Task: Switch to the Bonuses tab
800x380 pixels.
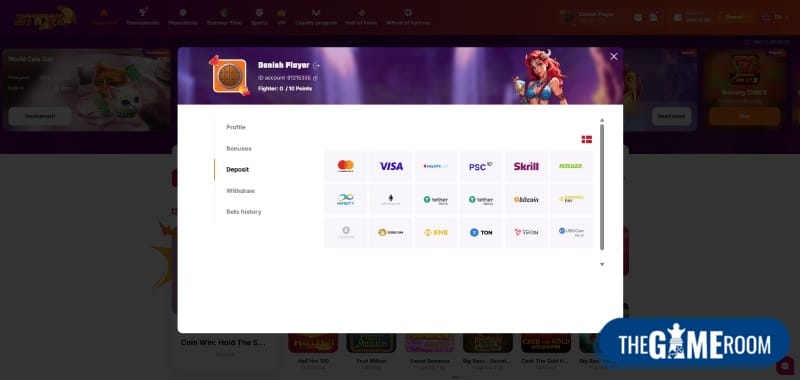Action: pos(239,148)
